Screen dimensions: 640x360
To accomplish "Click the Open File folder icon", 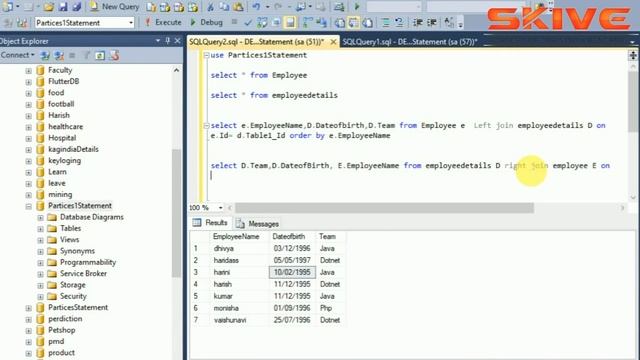I will pyautogui.click(x=49, y=7).
